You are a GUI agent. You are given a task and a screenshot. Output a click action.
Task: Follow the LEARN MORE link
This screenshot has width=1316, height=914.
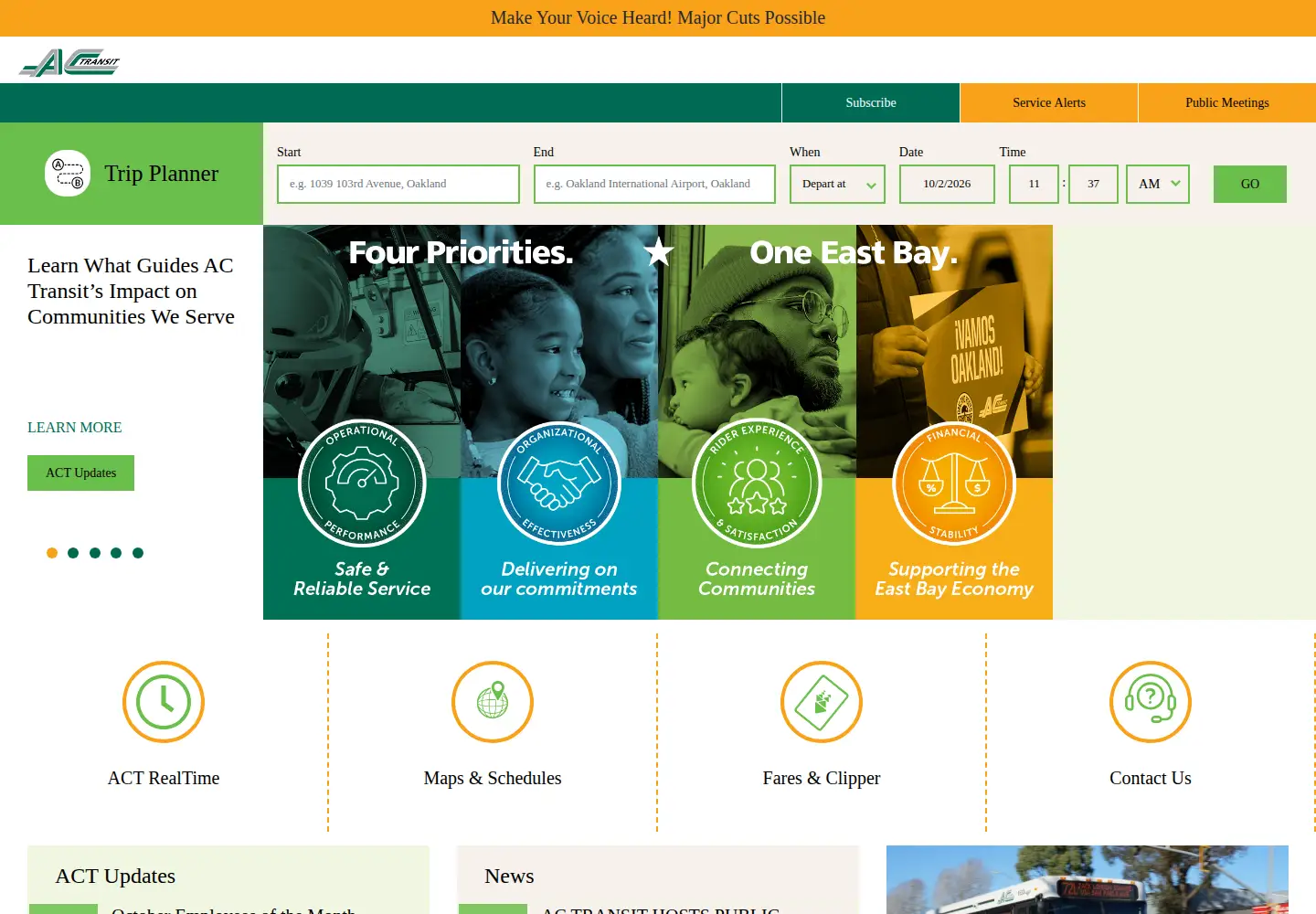click(75, 427)
